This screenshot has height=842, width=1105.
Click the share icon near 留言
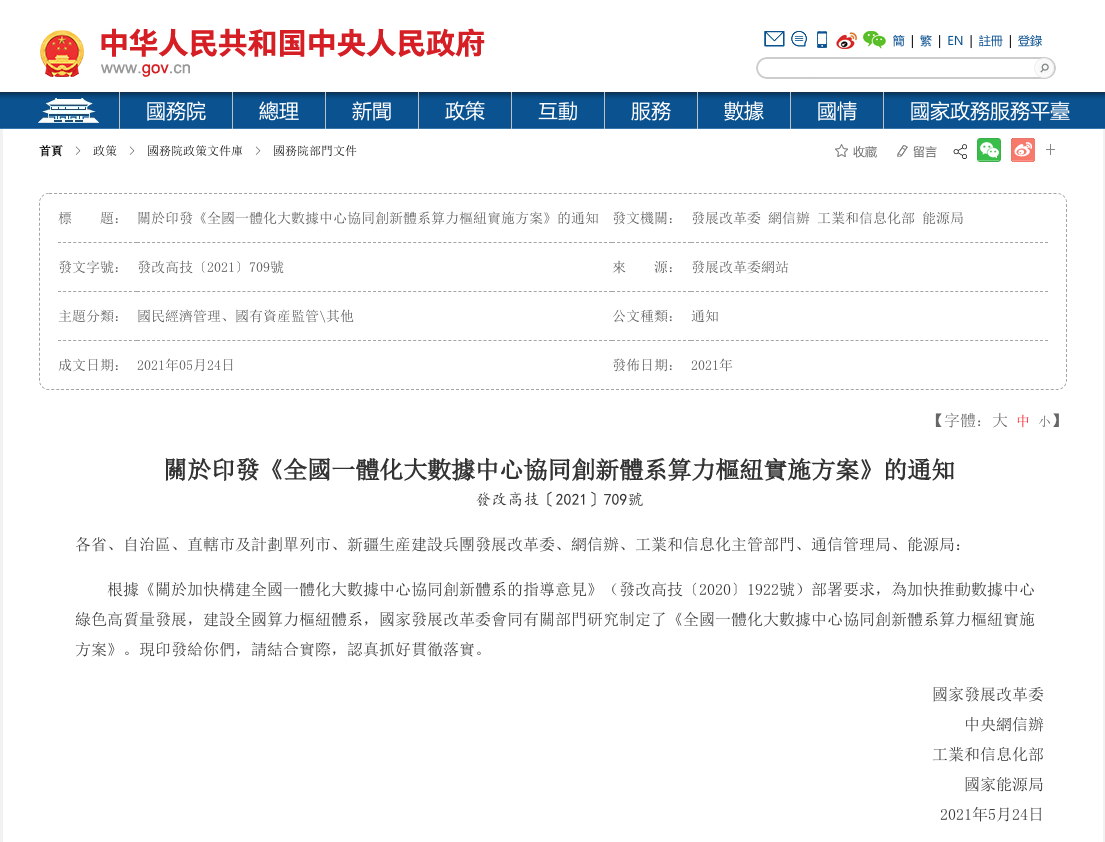960,151
